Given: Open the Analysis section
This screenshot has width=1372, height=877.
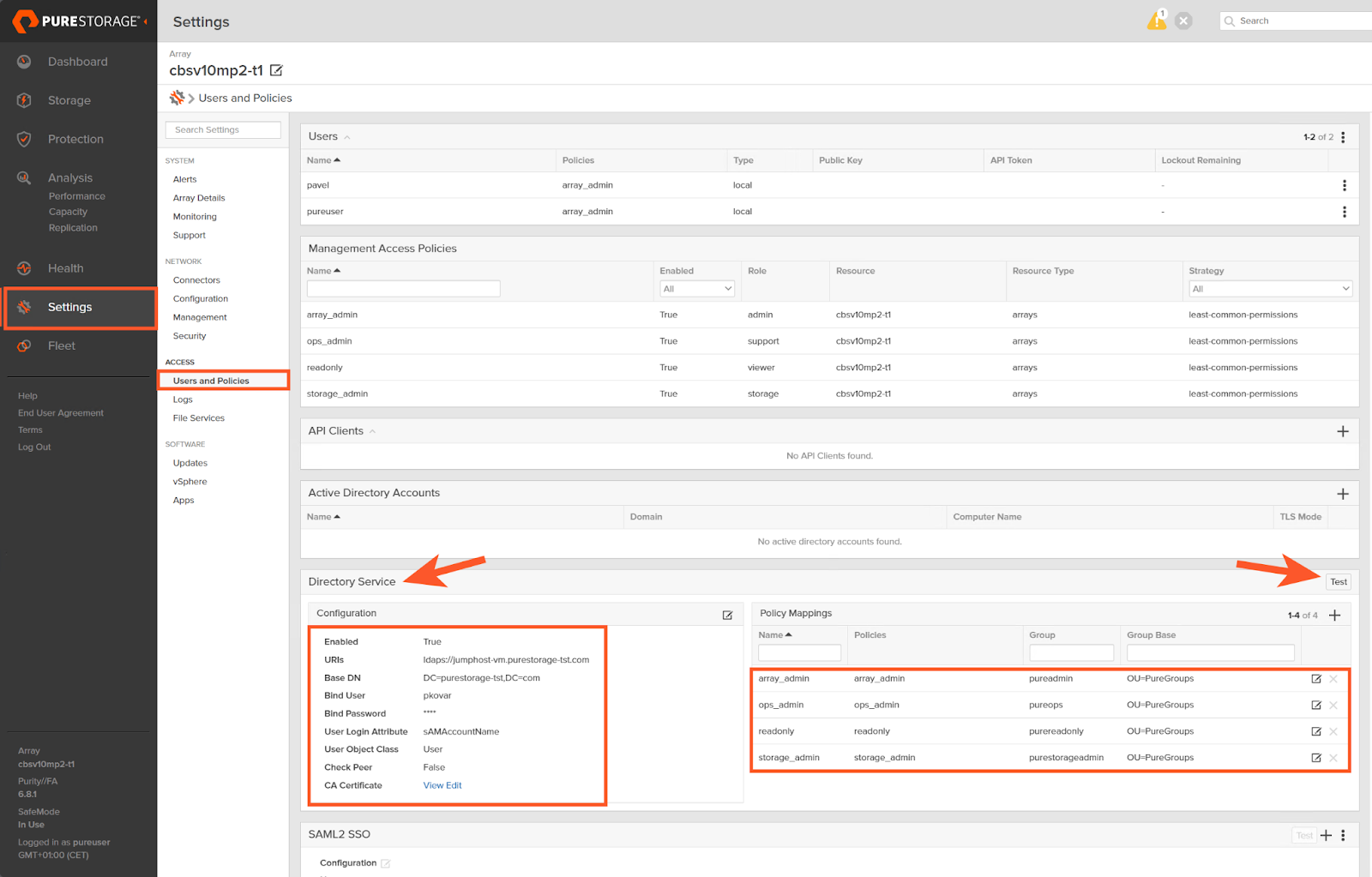Looking at the screenshot, I should pyautogui.click(x=70, y=177).
